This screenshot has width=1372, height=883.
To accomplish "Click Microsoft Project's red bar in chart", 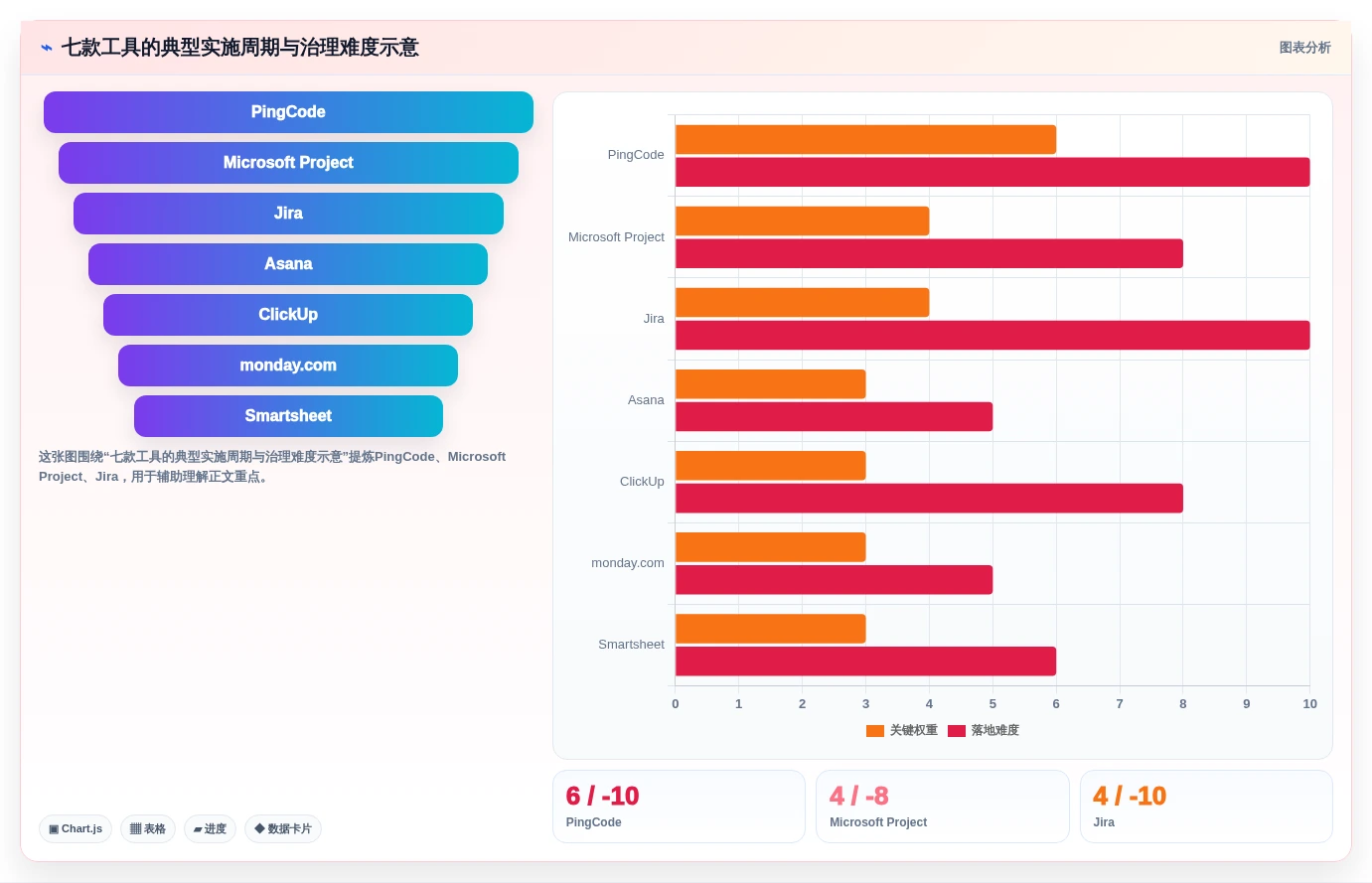I will 929,253.
